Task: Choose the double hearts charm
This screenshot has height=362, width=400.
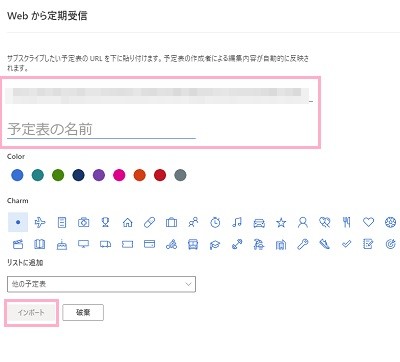Action: click(324, 222)
